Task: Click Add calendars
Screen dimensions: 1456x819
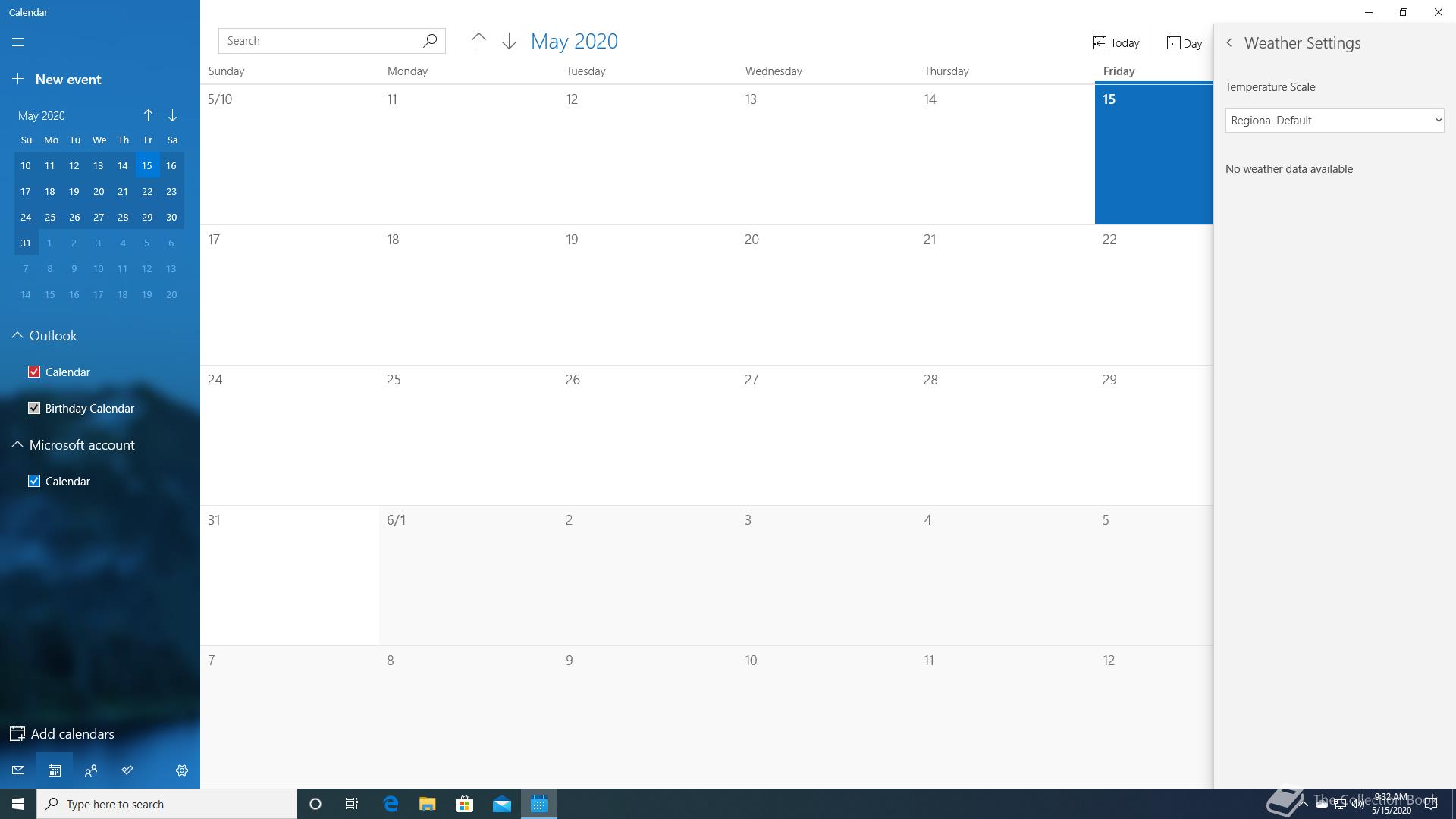Action: [62, 734]
